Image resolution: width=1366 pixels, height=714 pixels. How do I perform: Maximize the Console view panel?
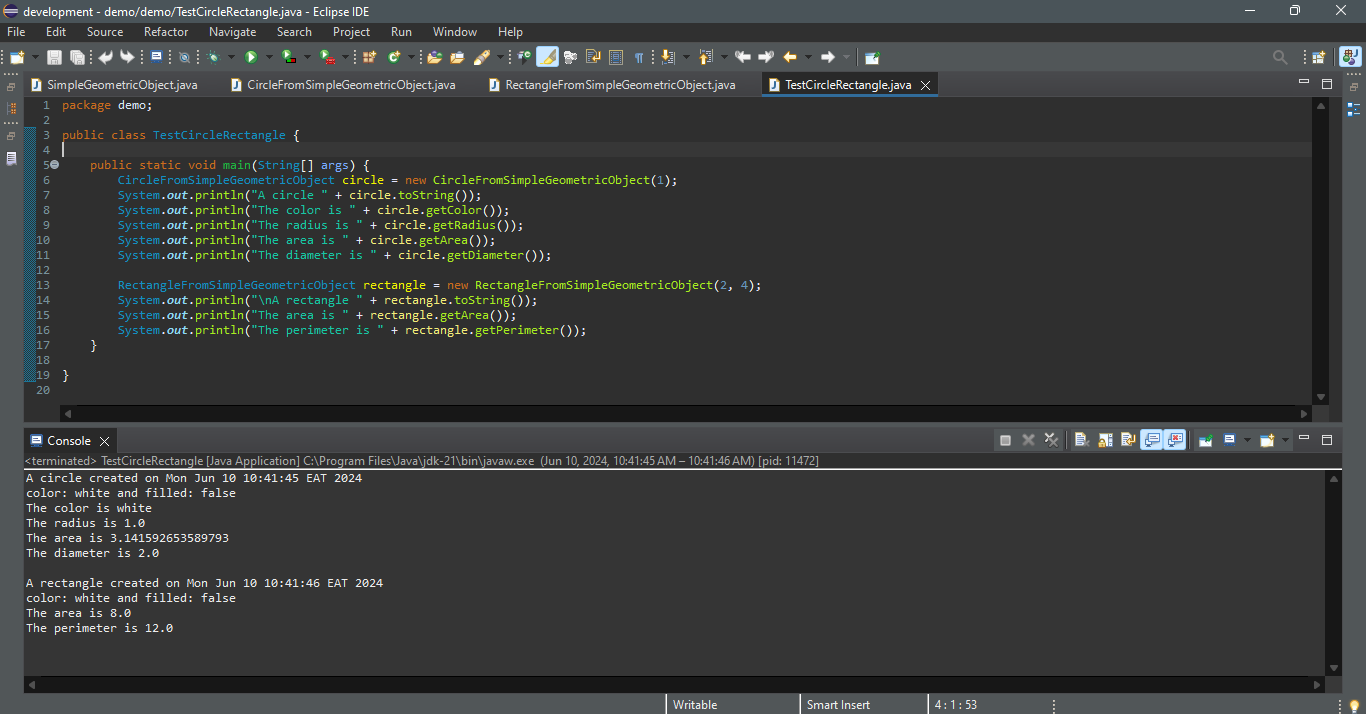pyautogui.click(x=1327, y=440)
